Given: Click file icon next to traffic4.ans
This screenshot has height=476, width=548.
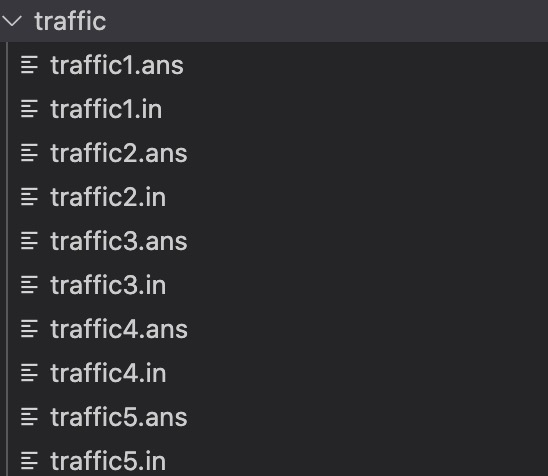Looking at the screenshot, I should pyautogui.click(x=29, y=329).
